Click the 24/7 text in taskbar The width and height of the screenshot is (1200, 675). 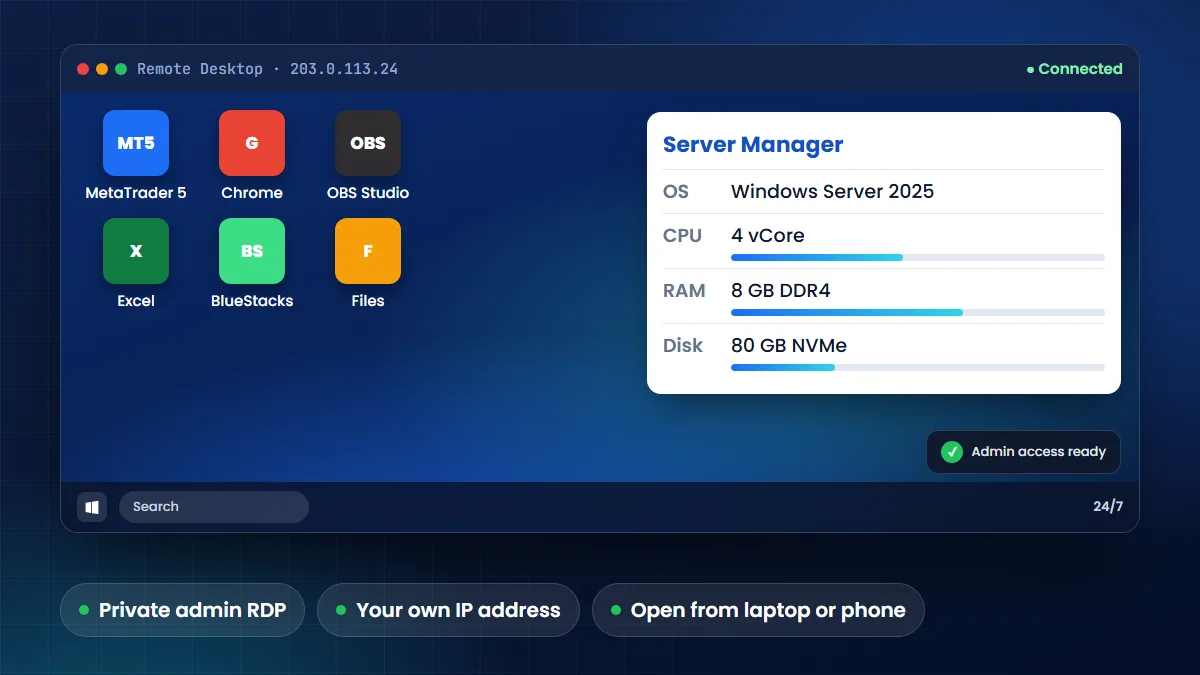(1108, 507)
